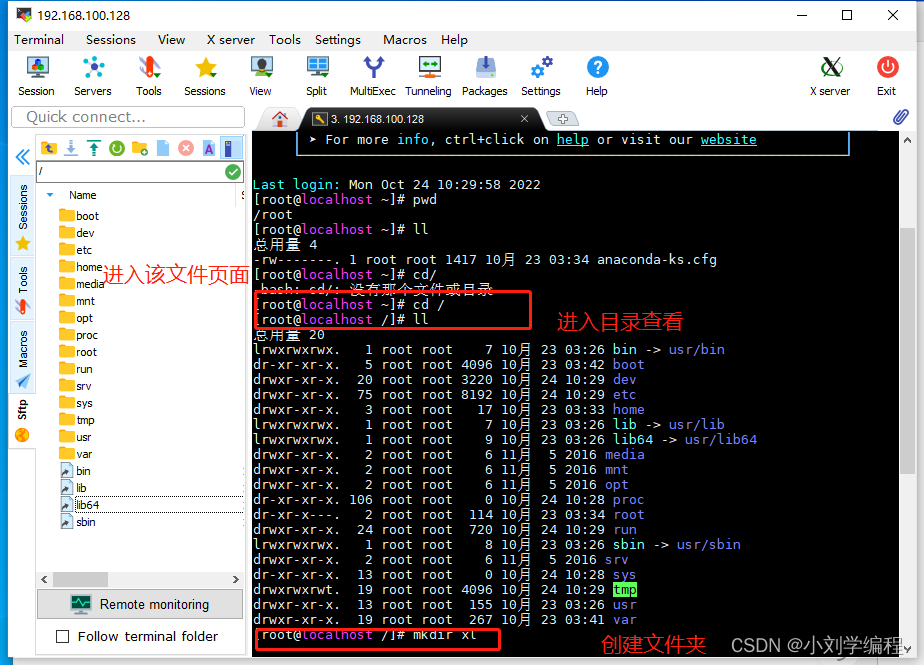Open the Settings menu

(338, 39)
